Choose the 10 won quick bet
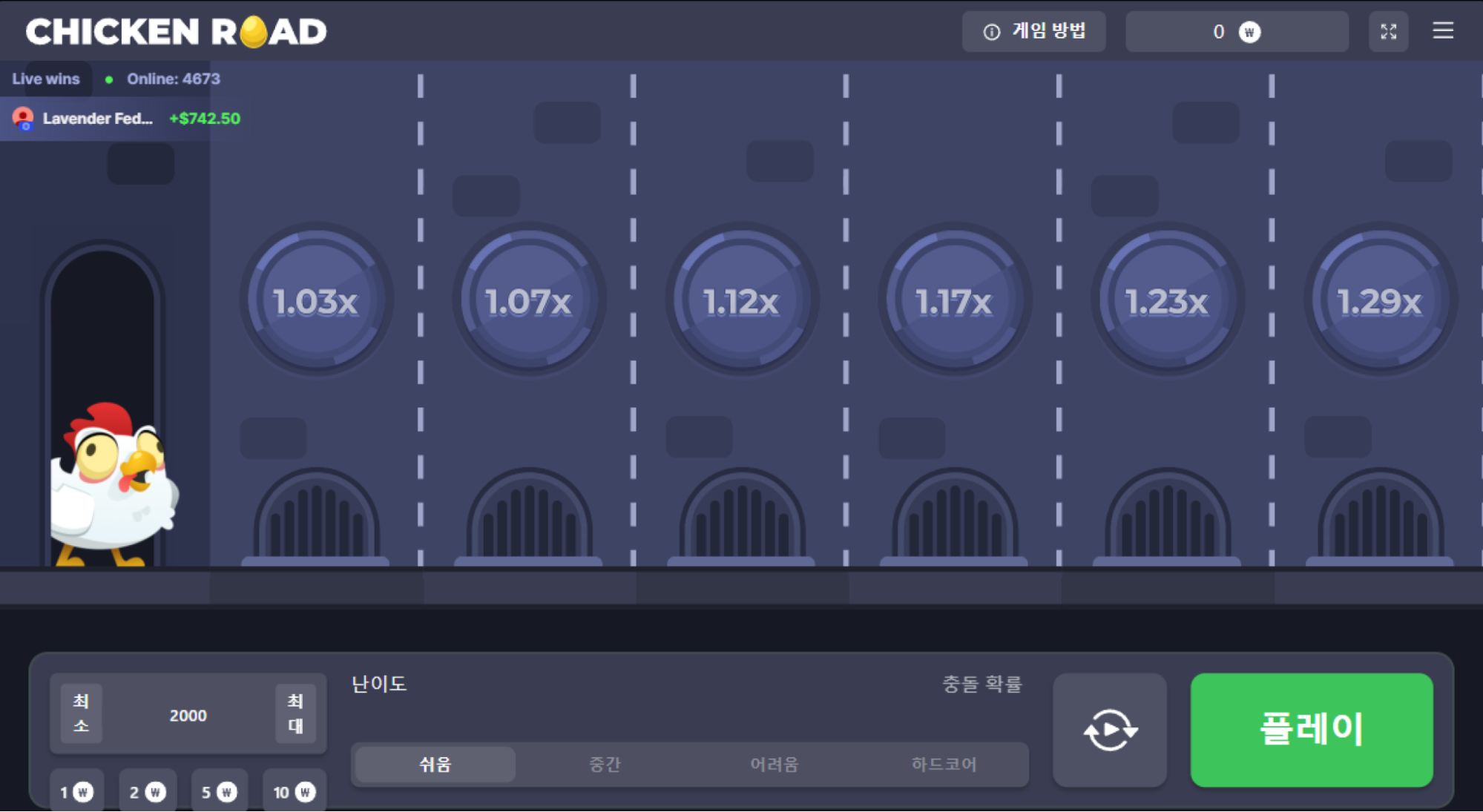This screenshot has width=1483, height=812. 295,792
